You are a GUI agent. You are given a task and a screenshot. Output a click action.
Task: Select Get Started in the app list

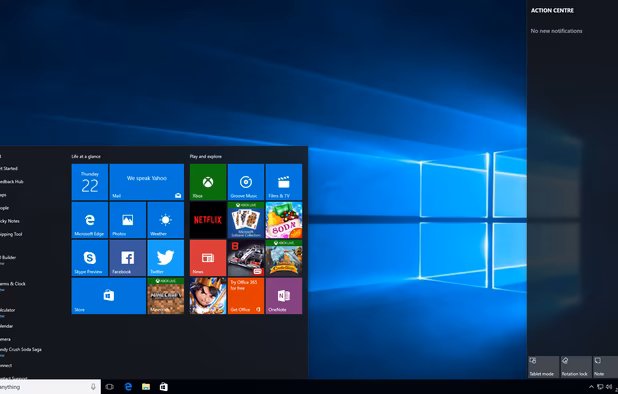pos(9,168)
